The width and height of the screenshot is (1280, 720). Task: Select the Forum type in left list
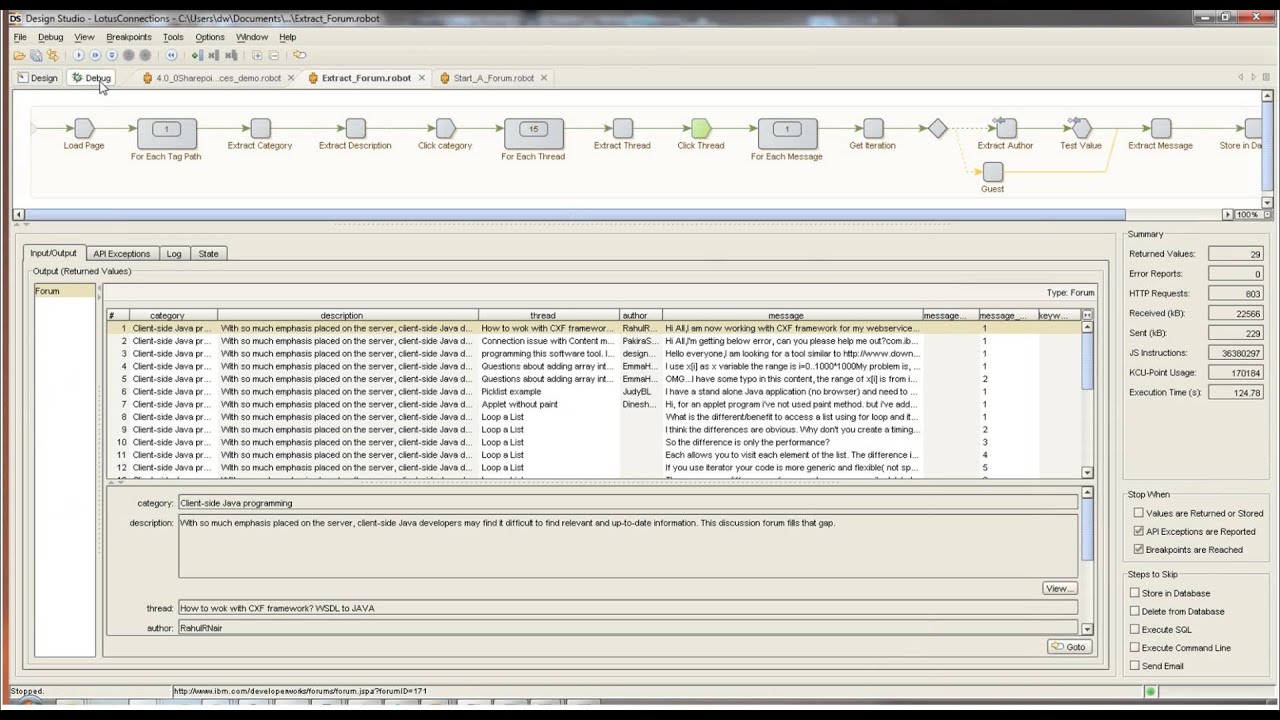point(65,291)
